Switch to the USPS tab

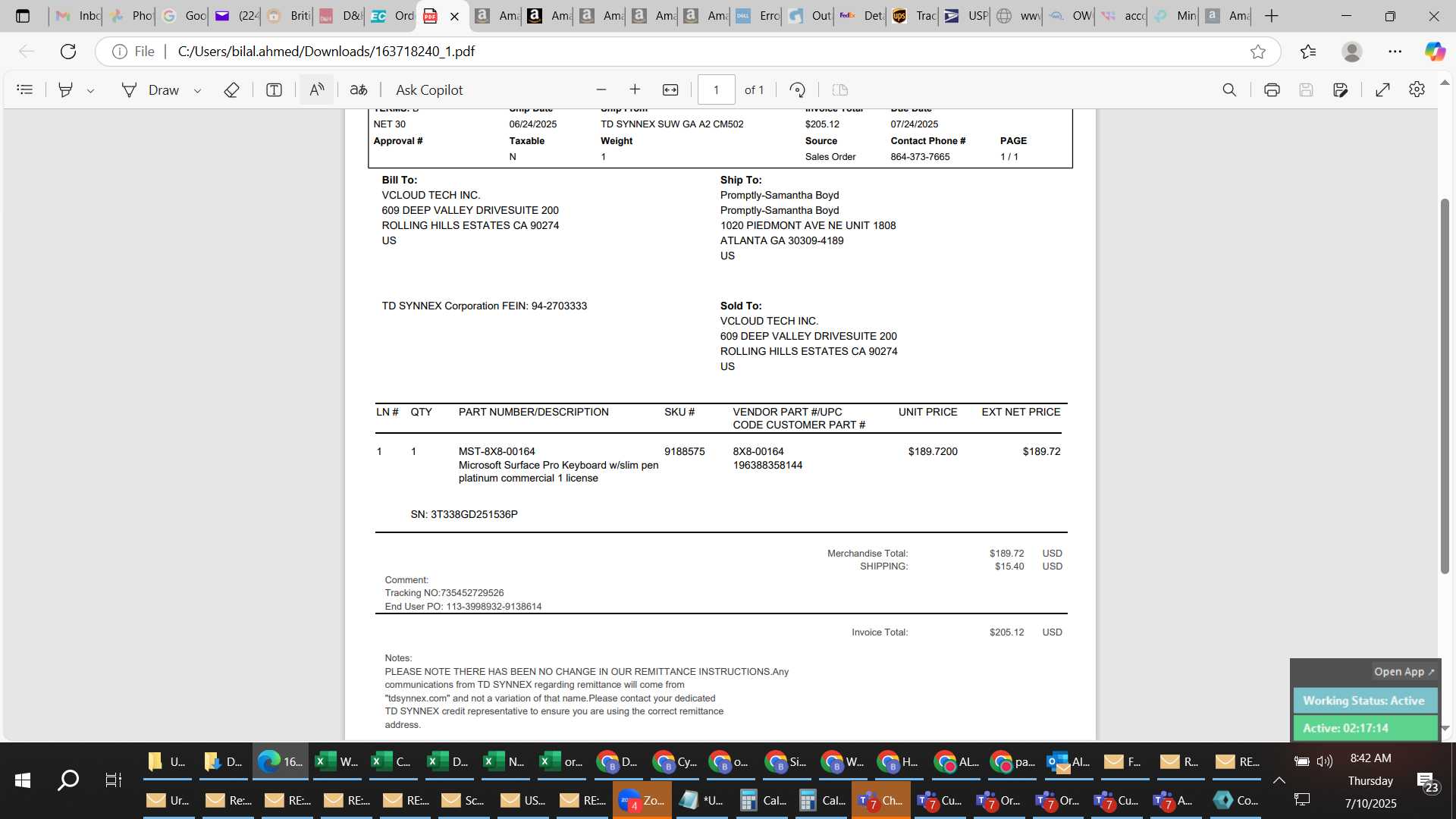pos(967,15)
